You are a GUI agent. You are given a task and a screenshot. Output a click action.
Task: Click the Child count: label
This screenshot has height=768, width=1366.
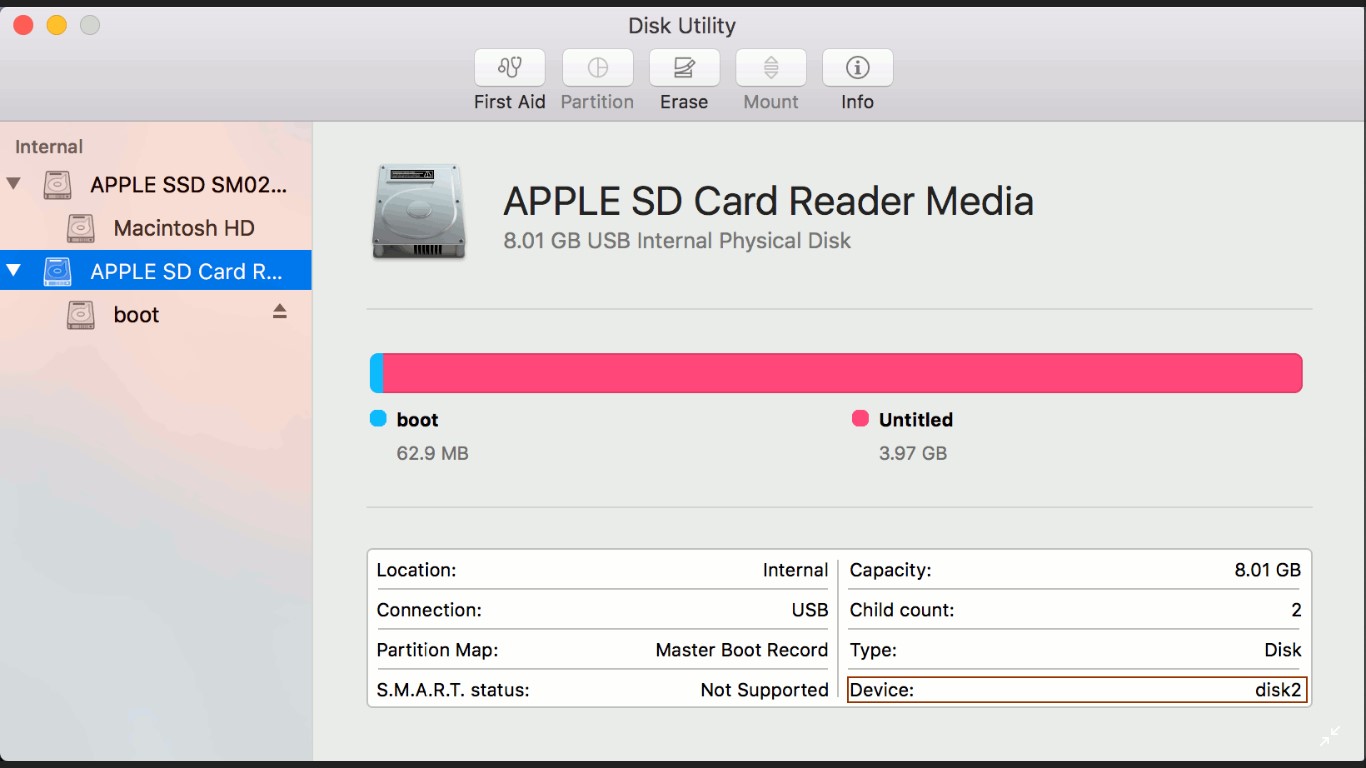tap(902, 610)
